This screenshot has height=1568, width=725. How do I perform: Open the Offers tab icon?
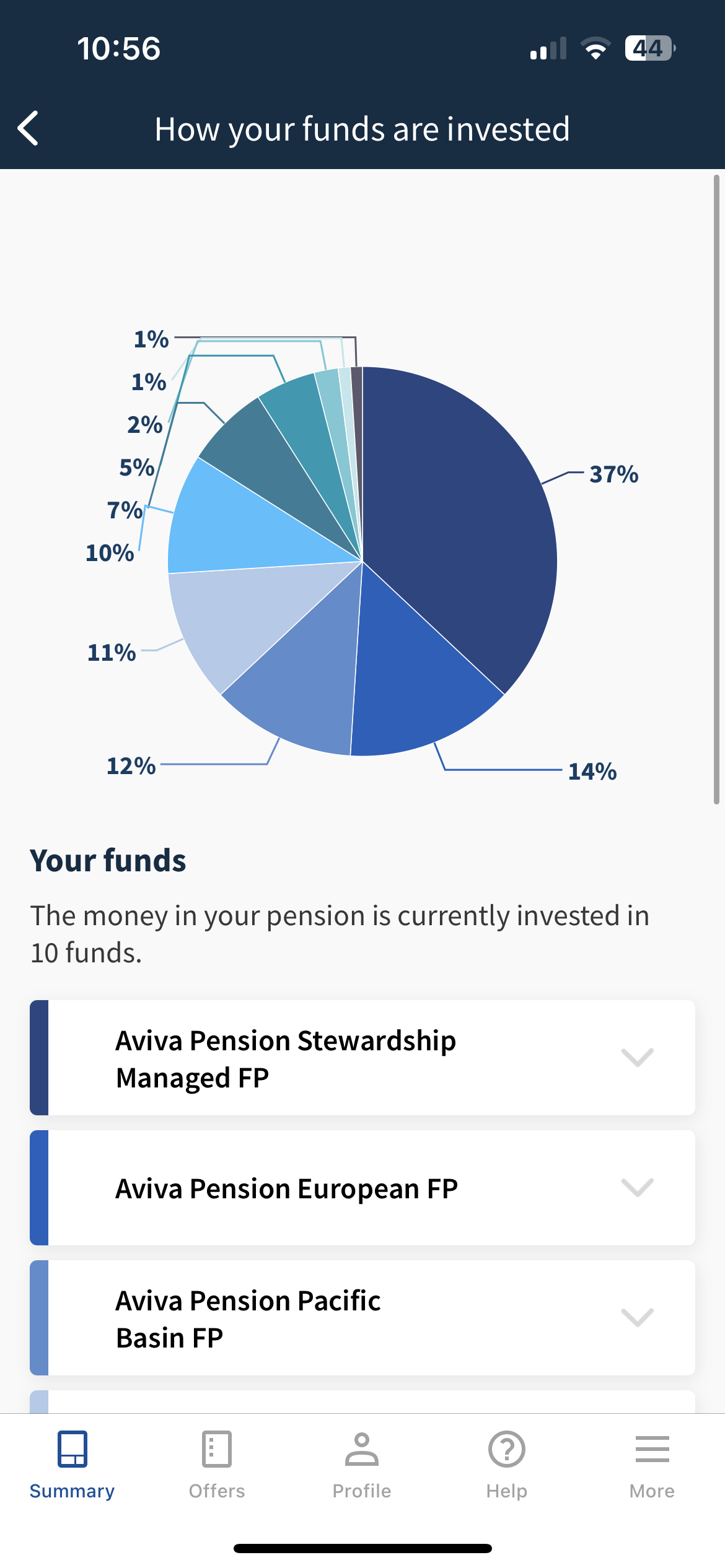pos(217,1449)
